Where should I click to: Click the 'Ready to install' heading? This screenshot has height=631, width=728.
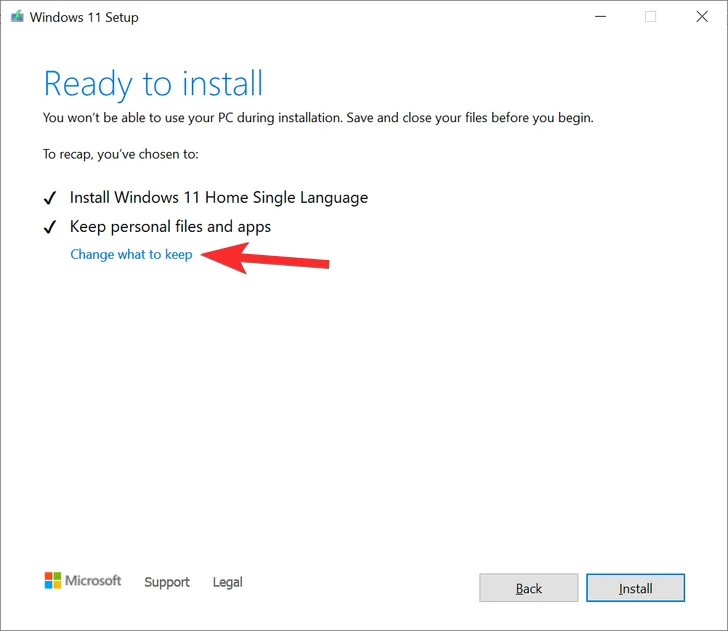153,85
